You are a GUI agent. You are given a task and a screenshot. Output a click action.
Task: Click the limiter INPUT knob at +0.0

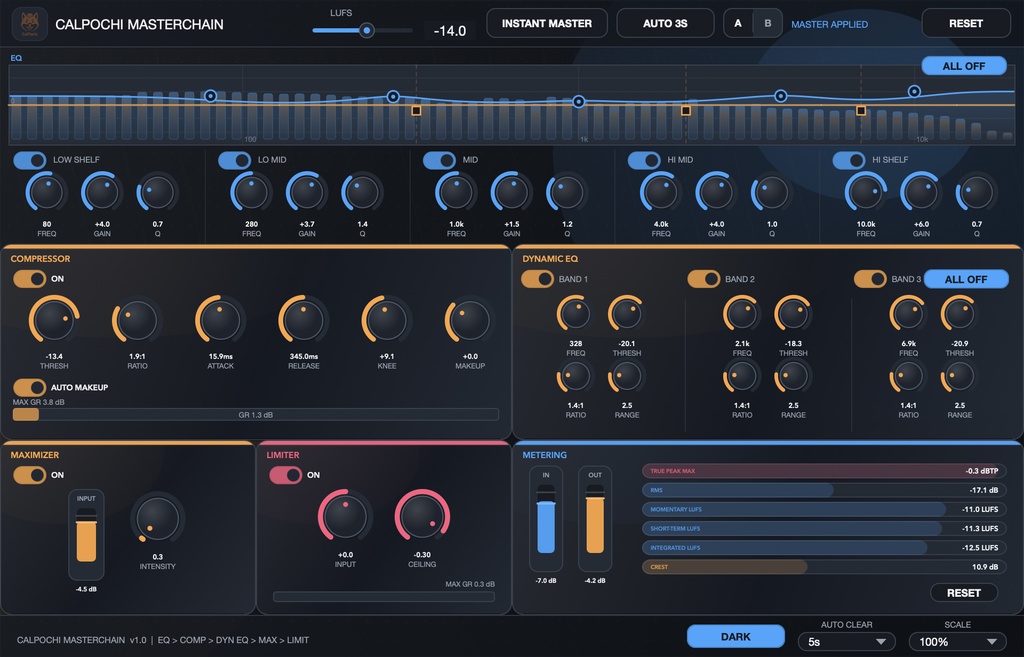click(345, 517)
